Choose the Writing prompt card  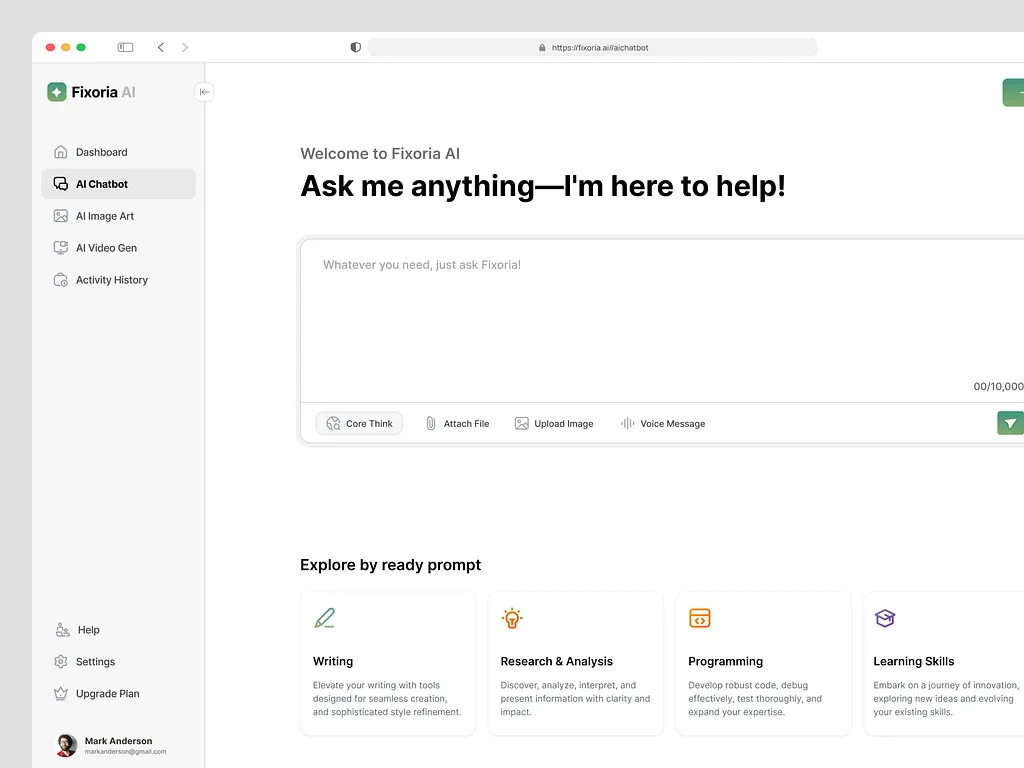388,663
